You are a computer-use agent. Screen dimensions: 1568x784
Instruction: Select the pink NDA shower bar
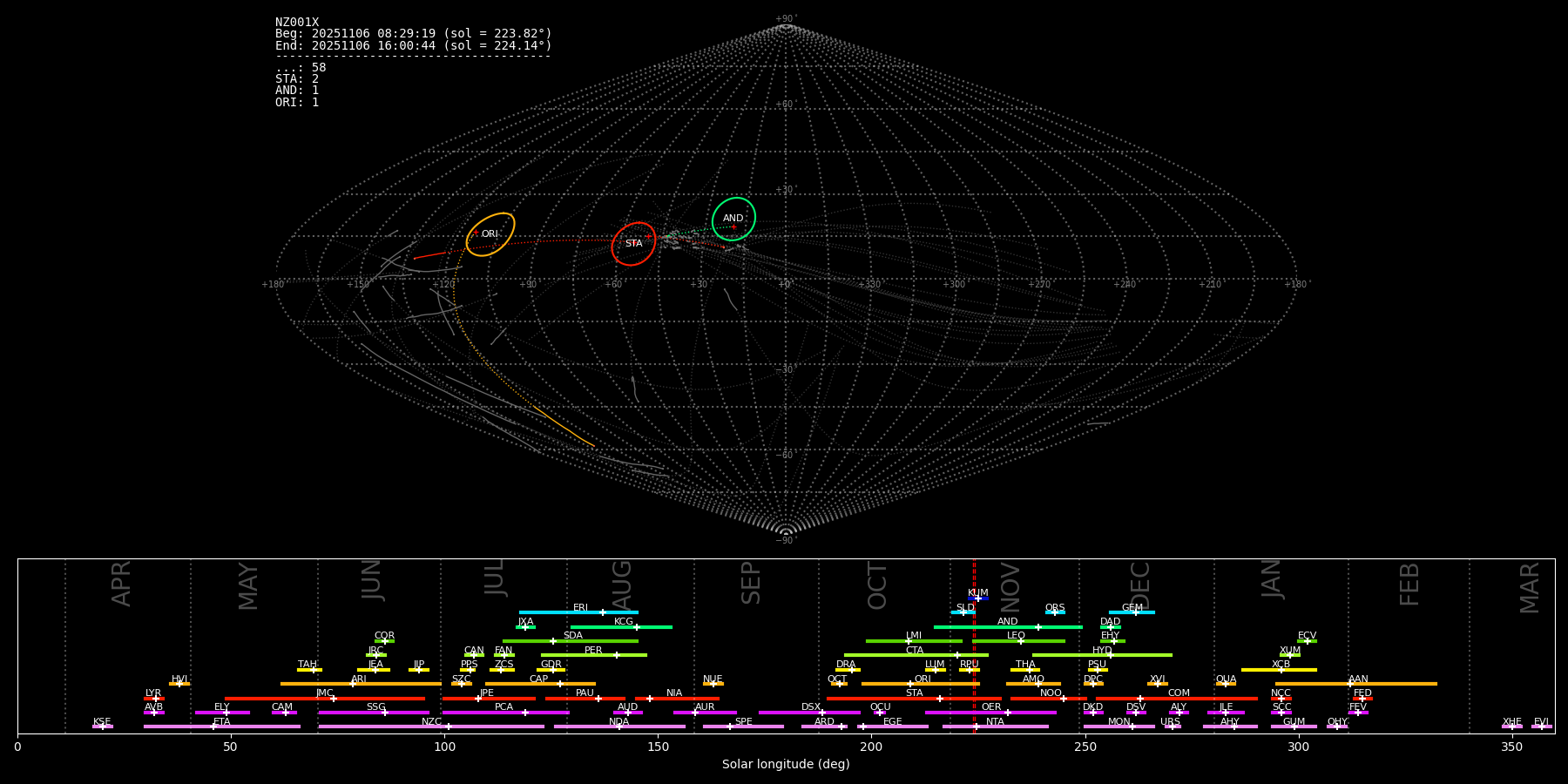619,727
